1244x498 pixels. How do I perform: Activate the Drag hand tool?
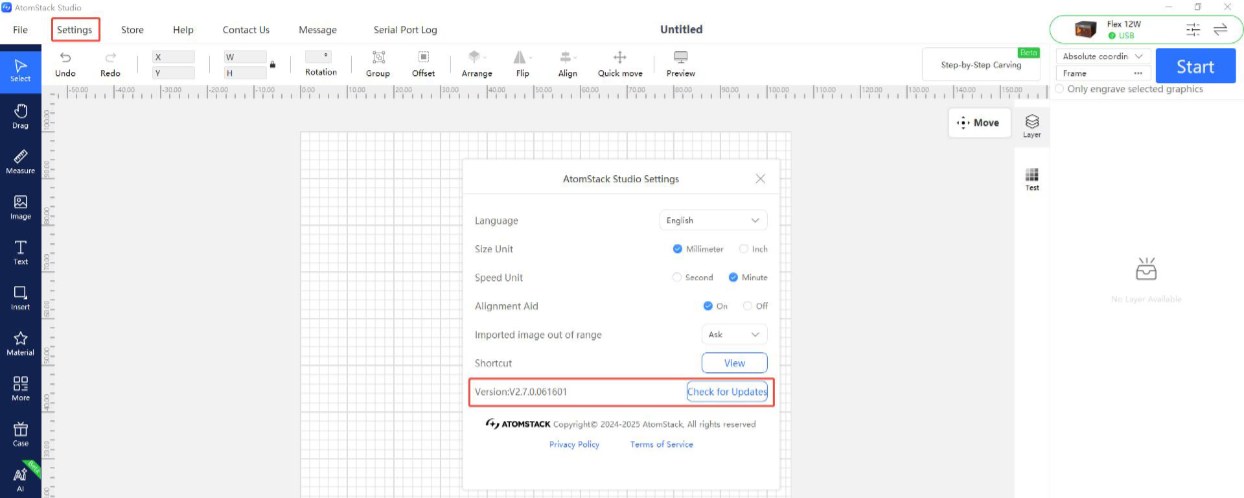(20, 115)
